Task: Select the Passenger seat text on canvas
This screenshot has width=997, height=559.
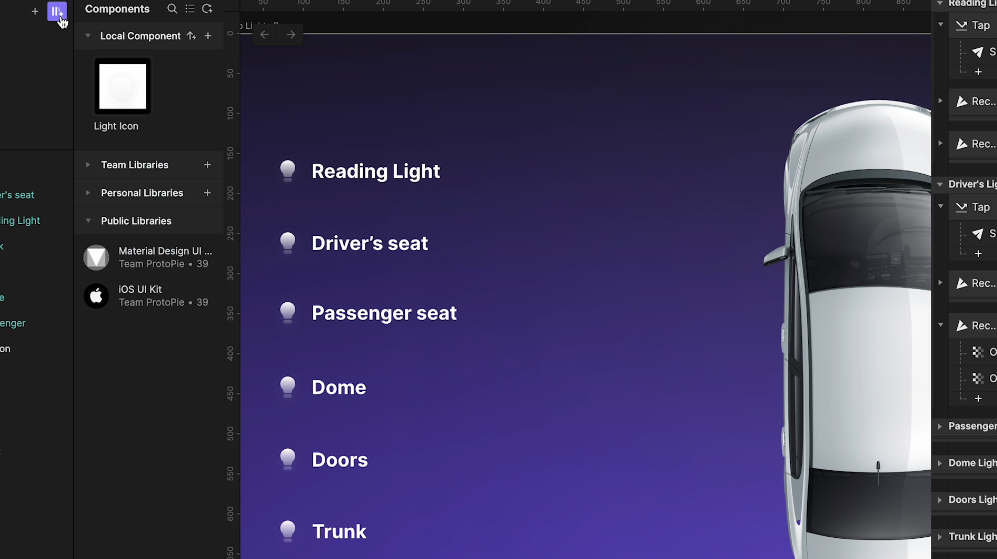Action: [x=384, y=313]
